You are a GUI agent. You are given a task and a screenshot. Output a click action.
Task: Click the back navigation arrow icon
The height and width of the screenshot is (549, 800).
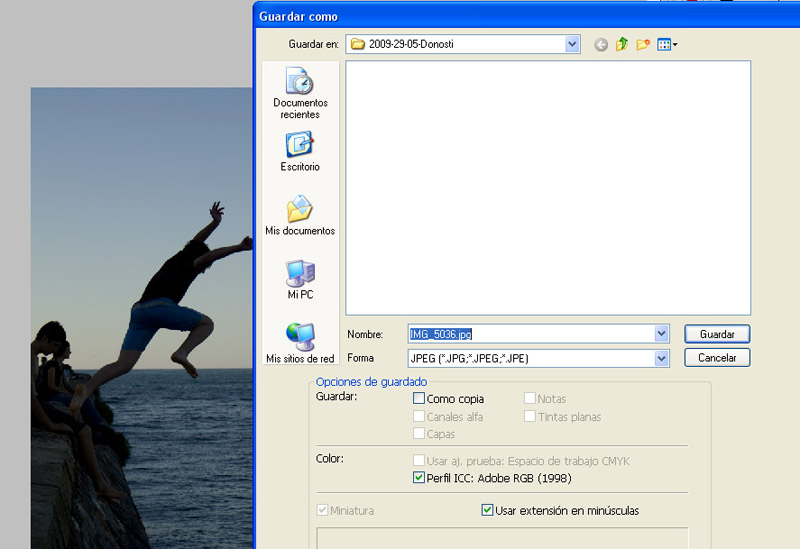click(601, 45)
